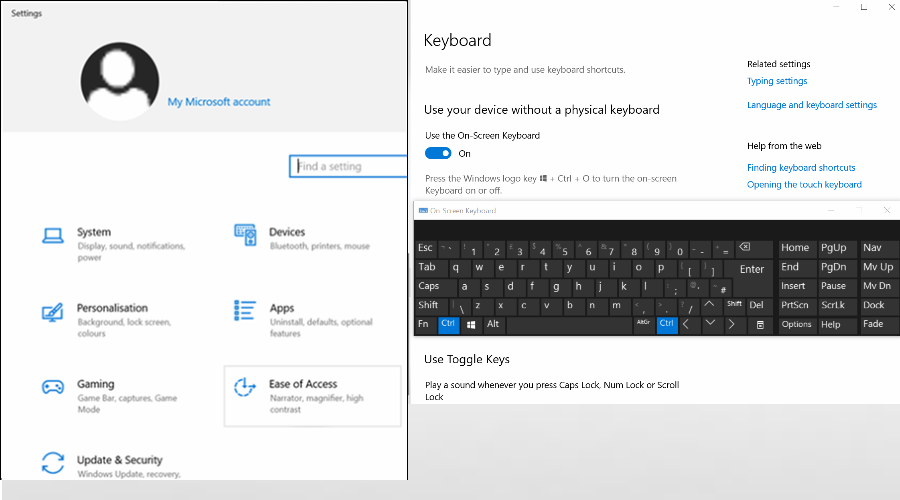Open Language and keyboard settings link
The width and height of the screenshot is (900, 500).
point(812,105)
